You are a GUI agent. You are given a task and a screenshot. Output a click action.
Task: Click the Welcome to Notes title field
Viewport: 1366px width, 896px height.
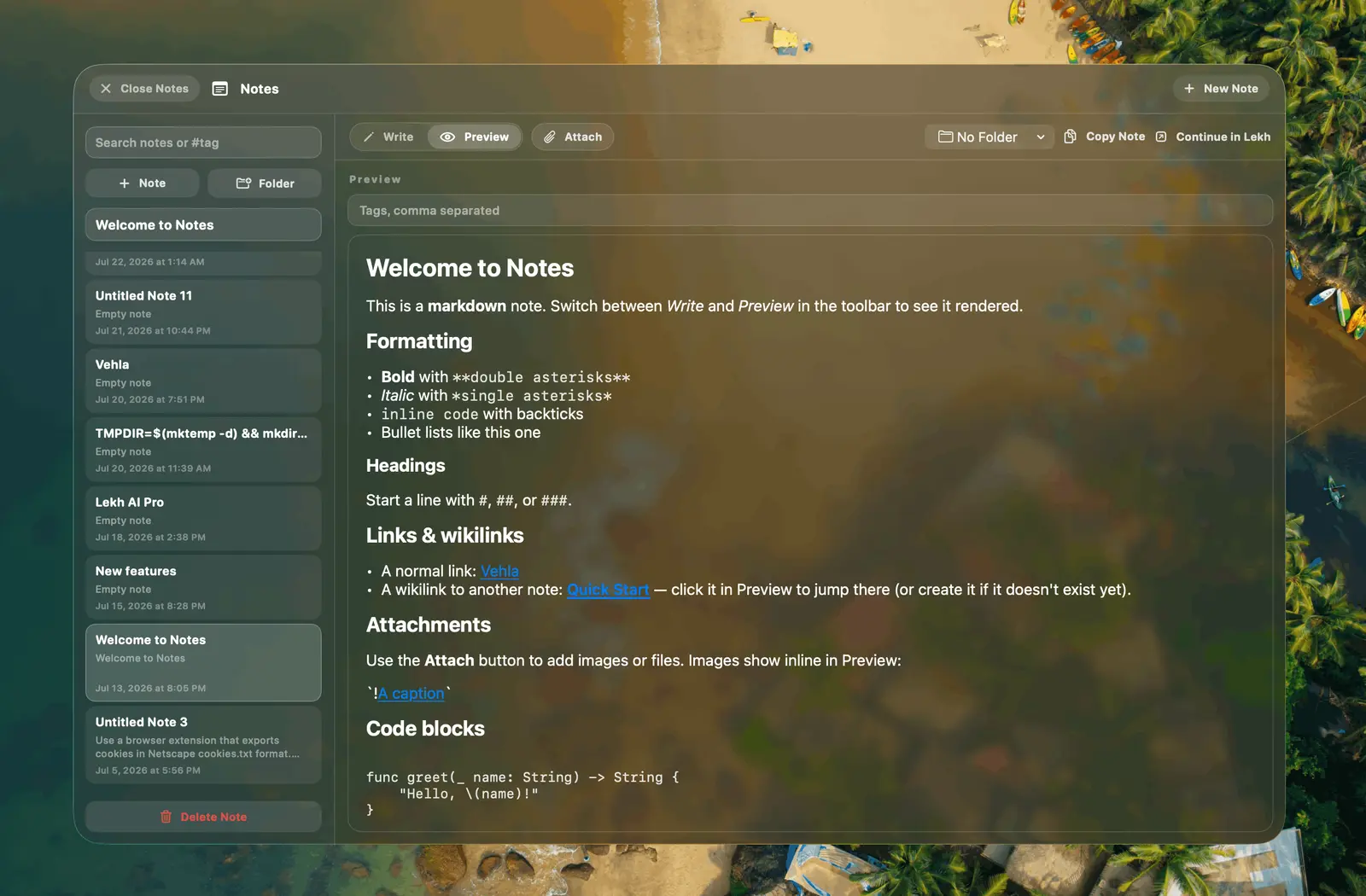pyautogui.click(x=203, y=225)
